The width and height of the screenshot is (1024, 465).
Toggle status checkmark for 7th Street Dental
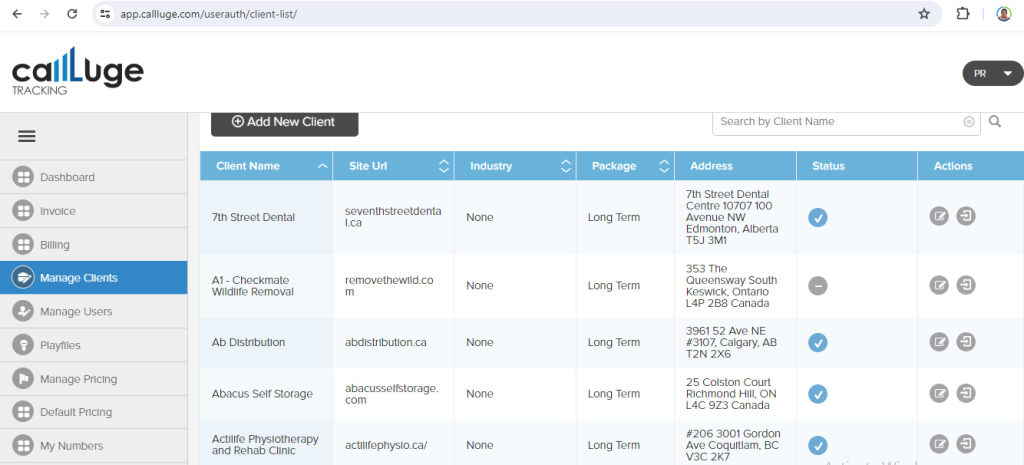pos(817,217)
